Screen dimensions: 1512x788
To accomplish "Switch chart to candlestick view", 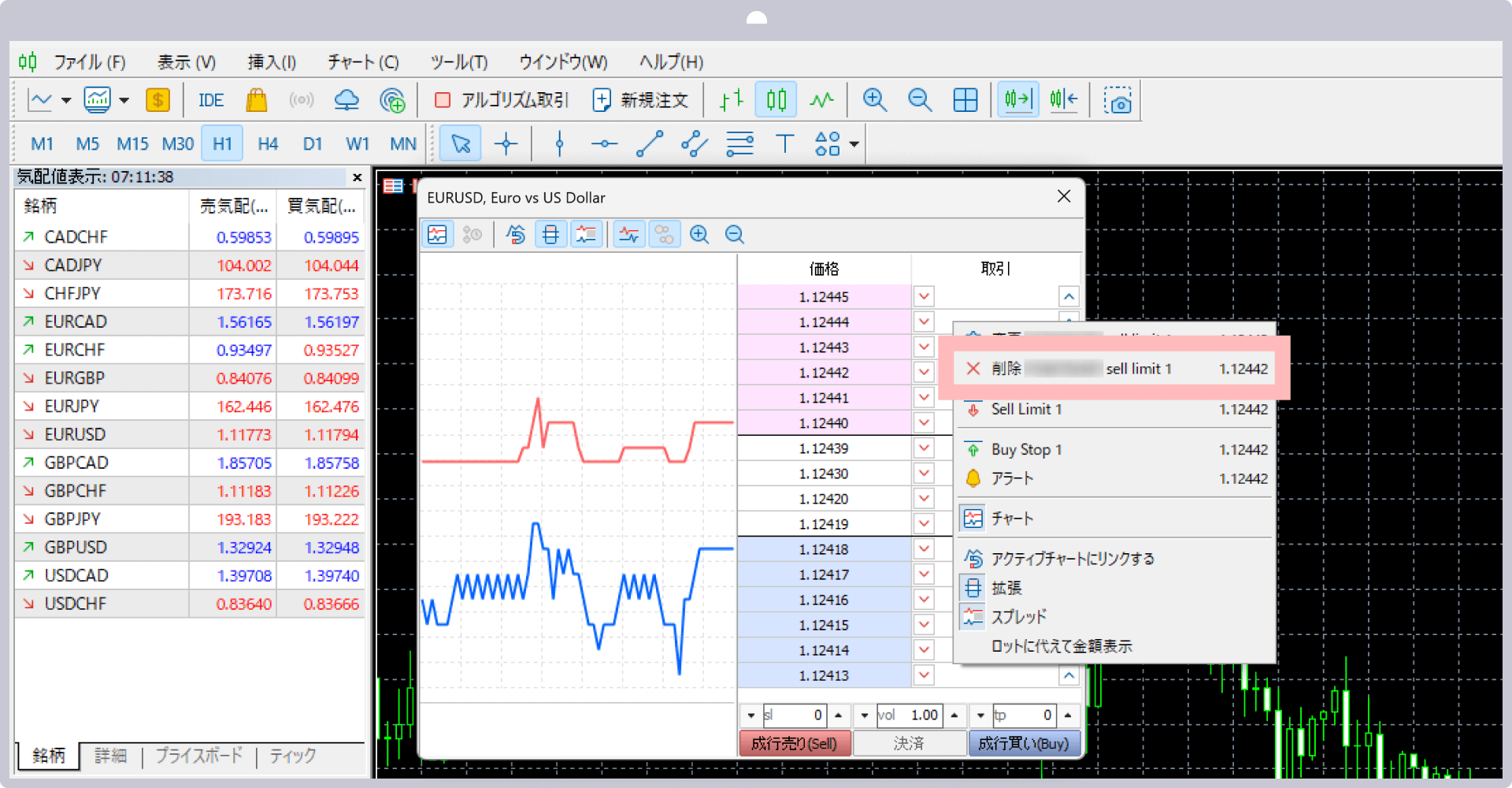I will tap(776, 100).
